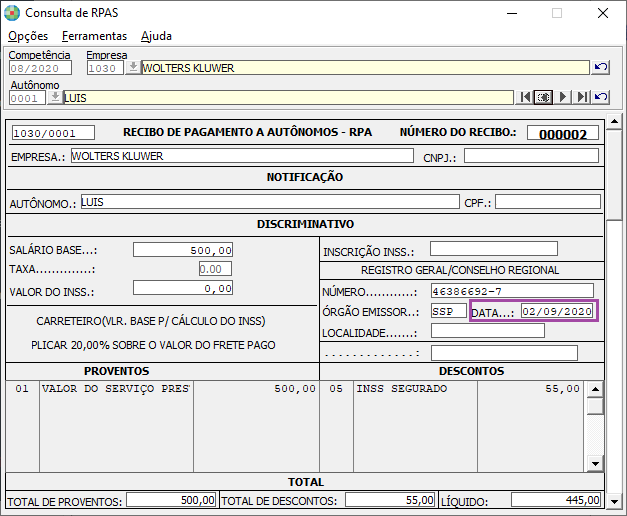Click the Consulta de RPAS app icon
This screenshot has height=516, width=627.
point(12,13)
